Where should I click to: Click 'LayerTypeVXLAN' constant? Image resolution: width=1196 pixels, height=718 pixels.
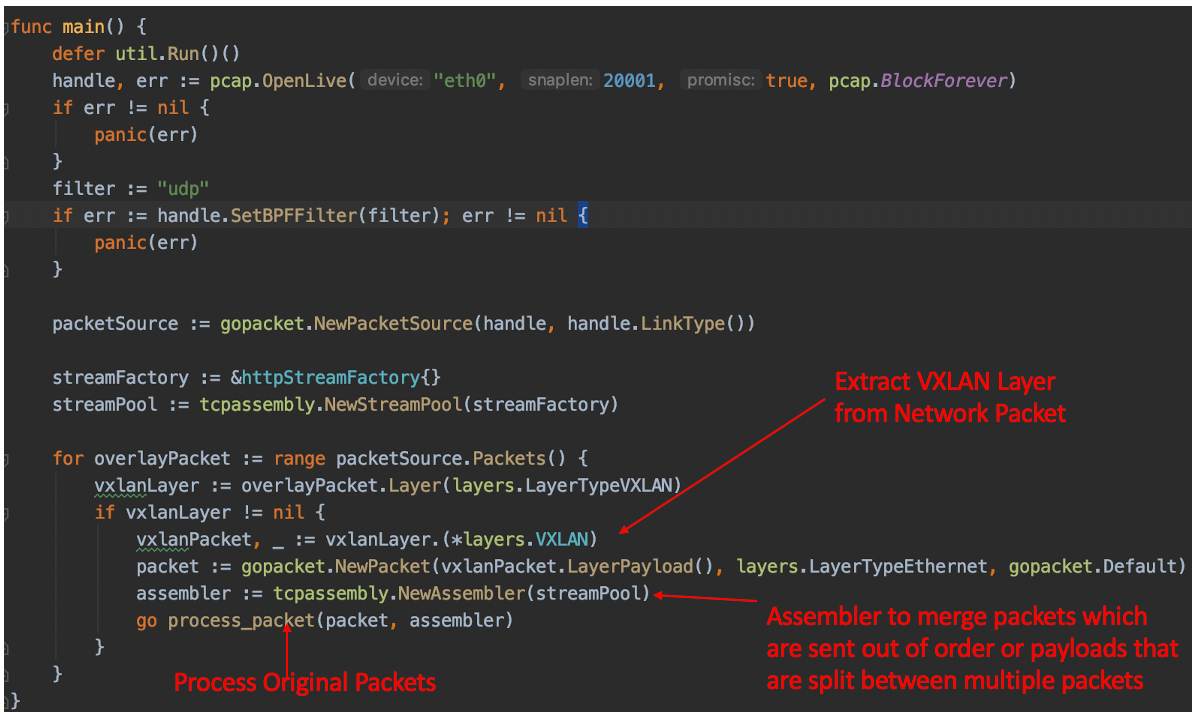pyautogui.click(x=599, y=486)
